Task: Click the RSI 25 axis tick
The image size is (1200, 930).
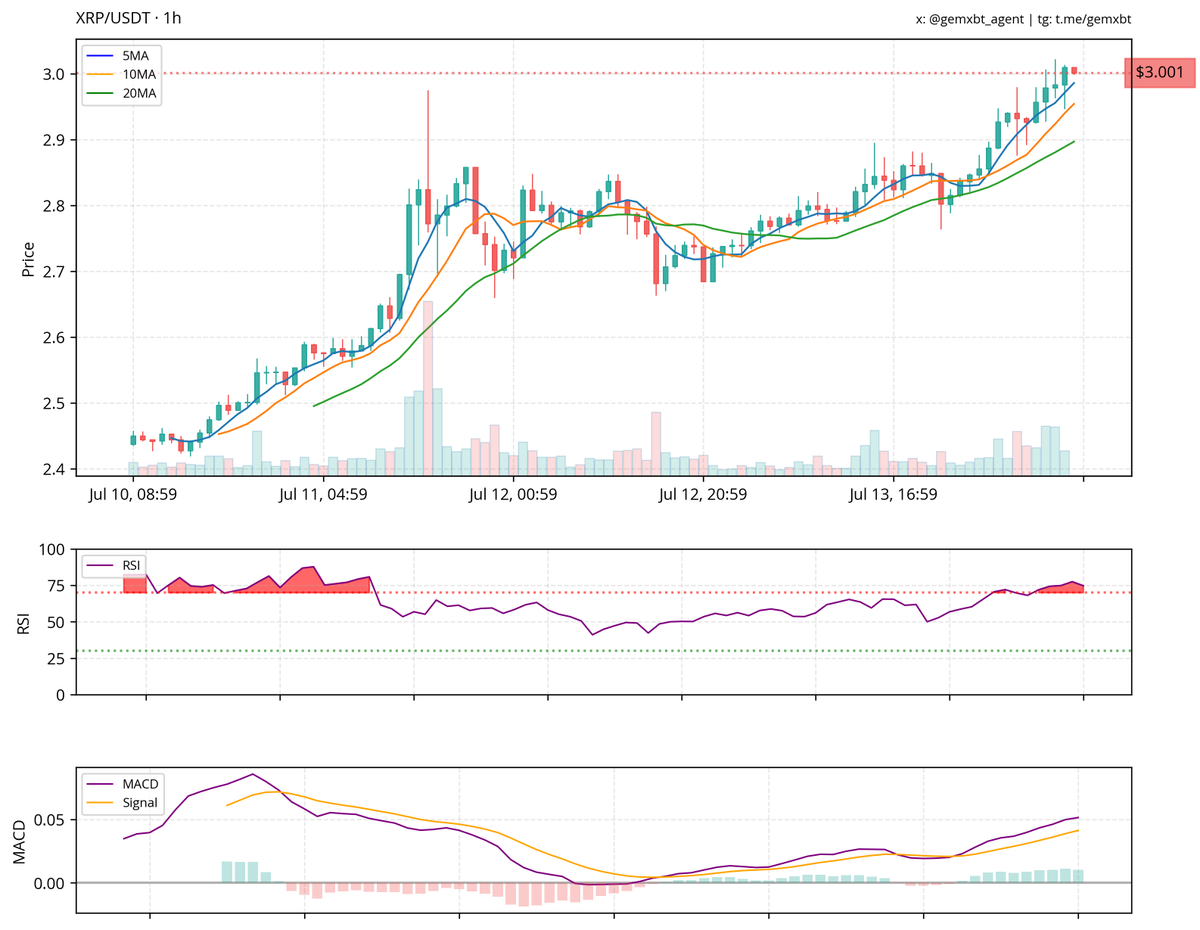Action: point(56,658)
